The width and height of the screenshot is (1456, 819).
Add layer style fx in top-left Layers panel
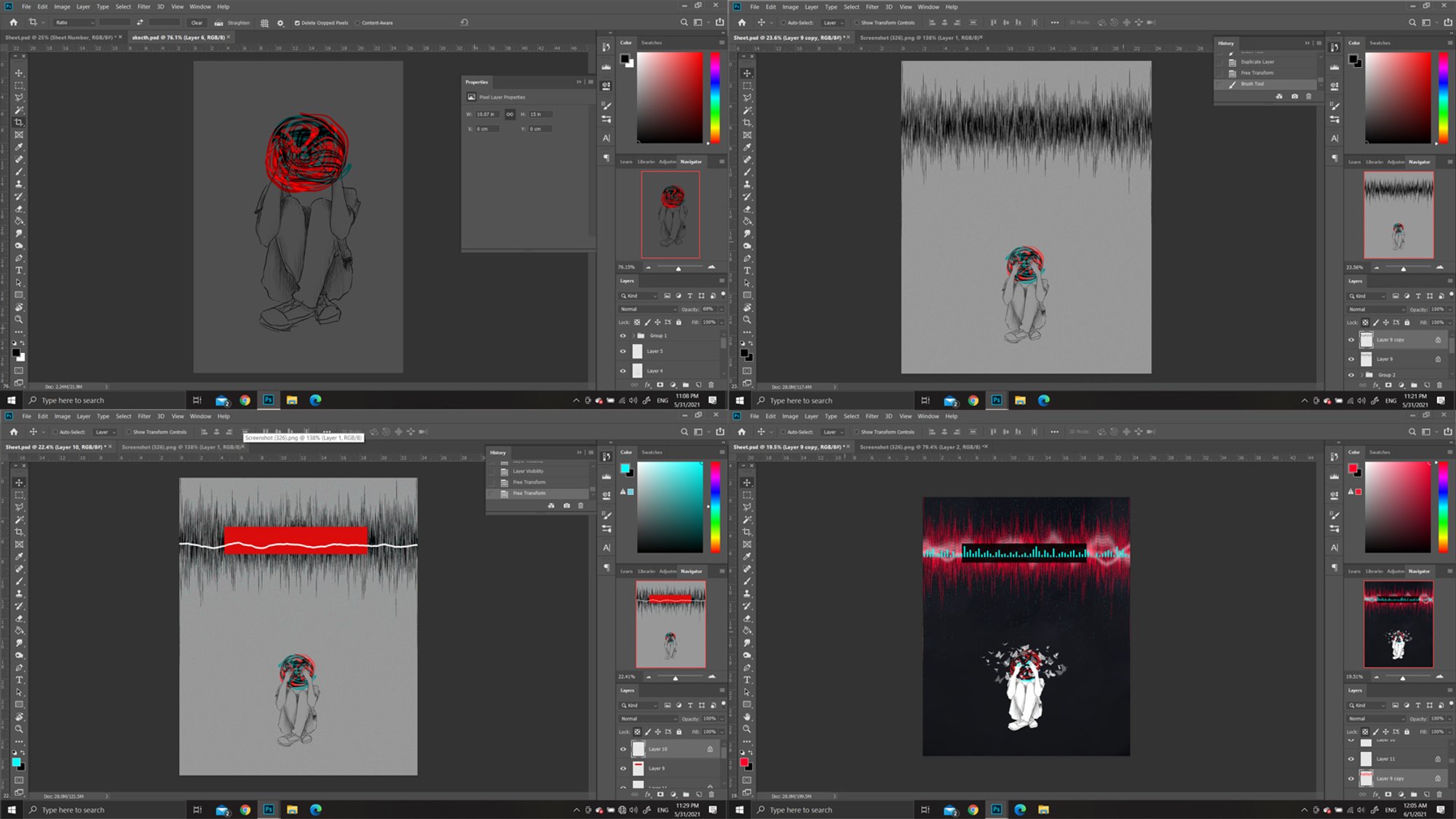[x=647, y=385]
